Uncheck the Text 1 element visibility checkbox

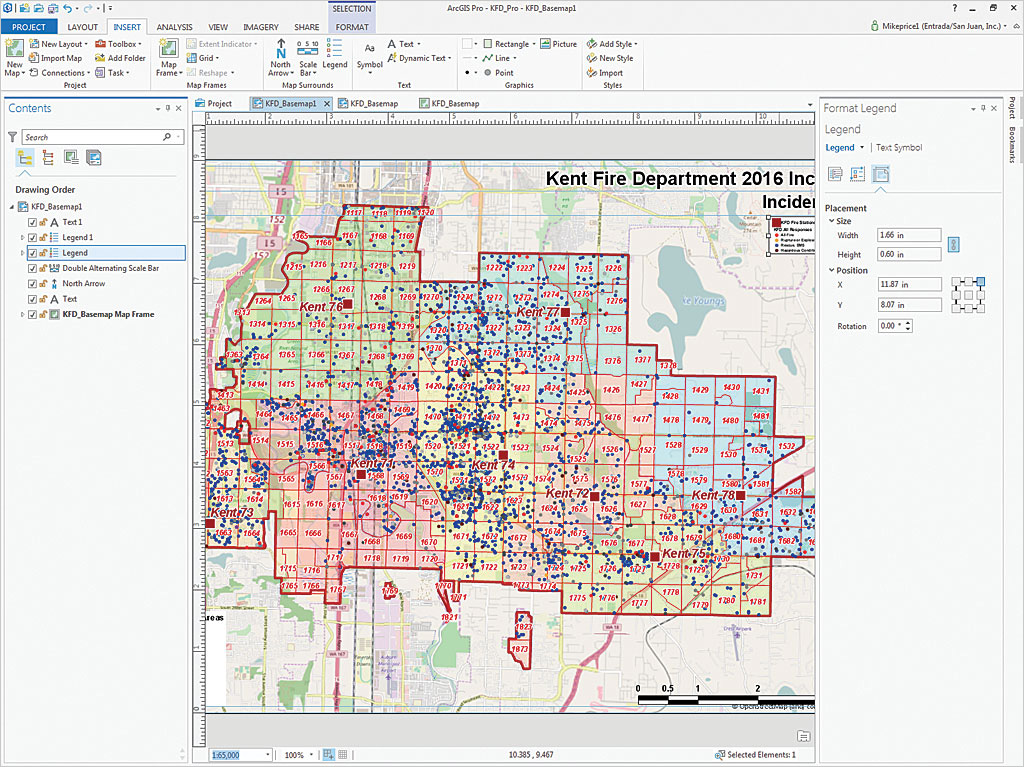click(x=33, y=222)
